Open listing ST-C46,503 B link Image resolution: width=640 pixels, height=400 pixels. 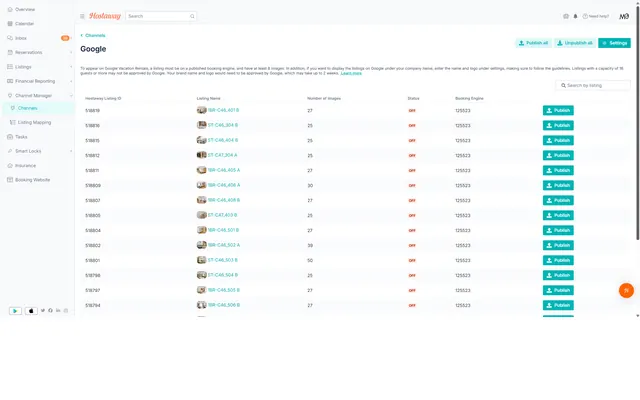(x=222, y=260)
